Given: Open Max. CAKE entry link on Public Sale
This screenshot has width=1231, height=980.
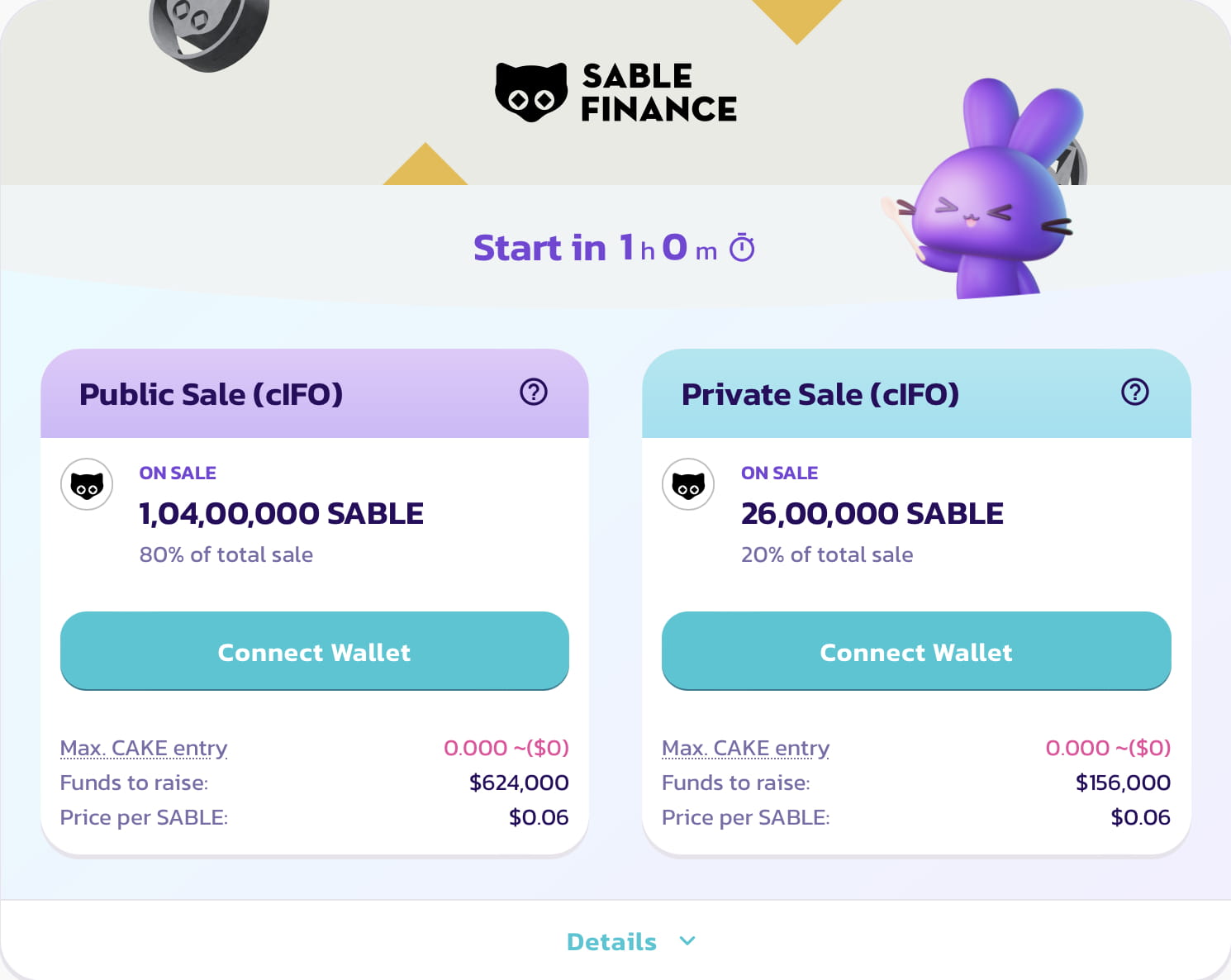Looking at the screenshot, I should (144, 748).
